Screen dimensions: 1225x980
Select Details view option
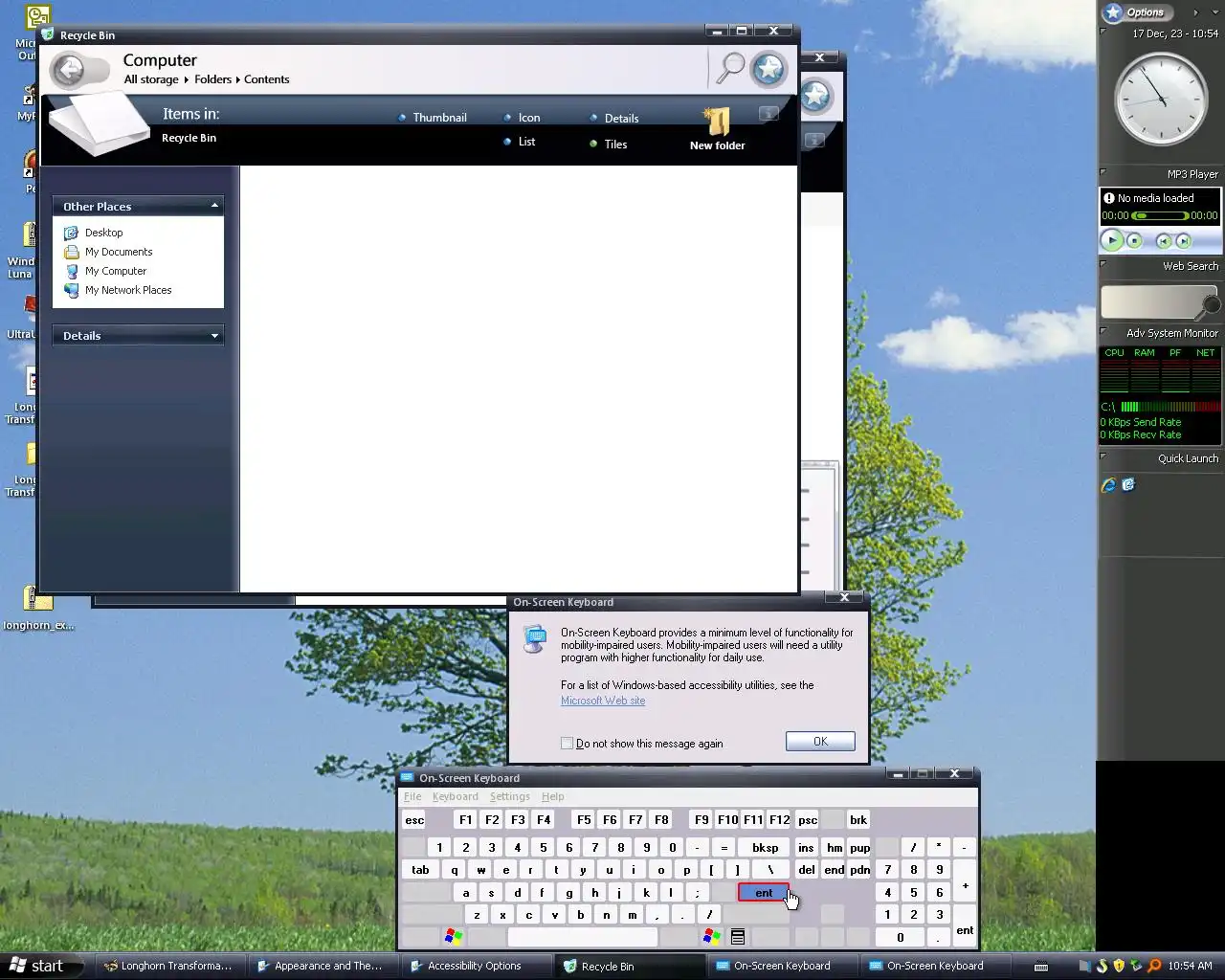coord(613,119)
